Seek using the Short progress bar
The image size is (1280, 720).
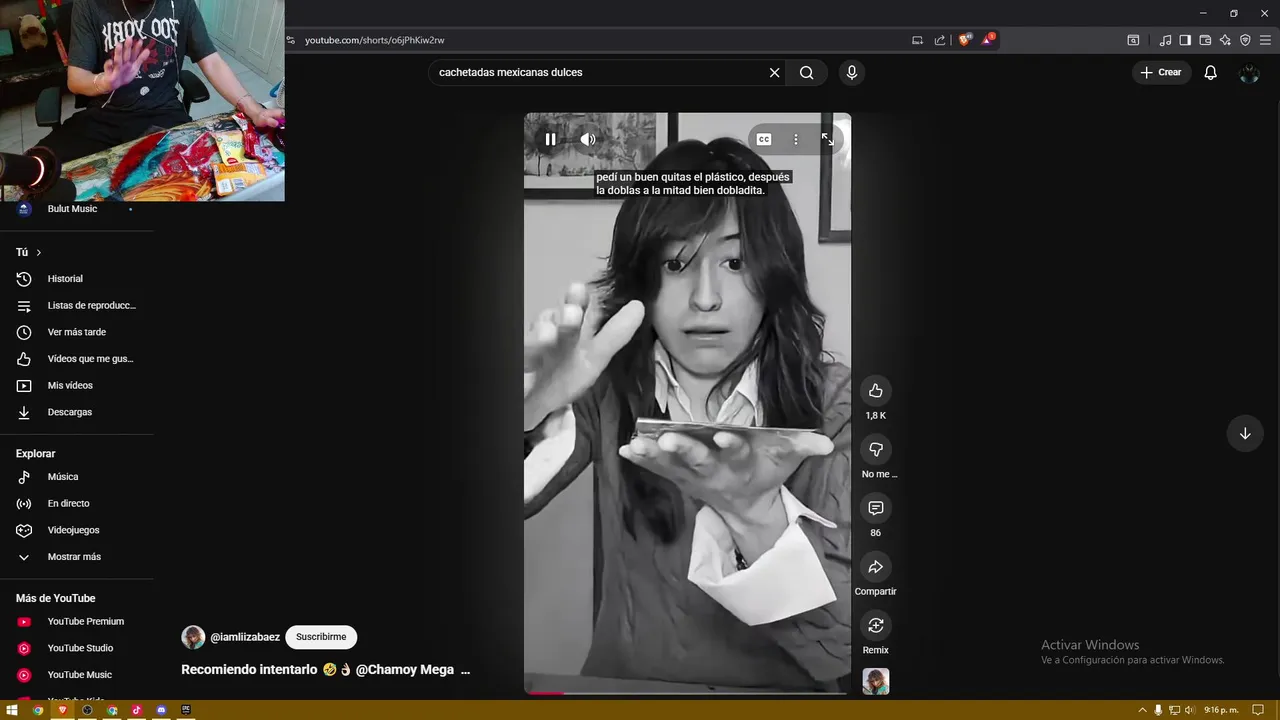coord(687,692)
